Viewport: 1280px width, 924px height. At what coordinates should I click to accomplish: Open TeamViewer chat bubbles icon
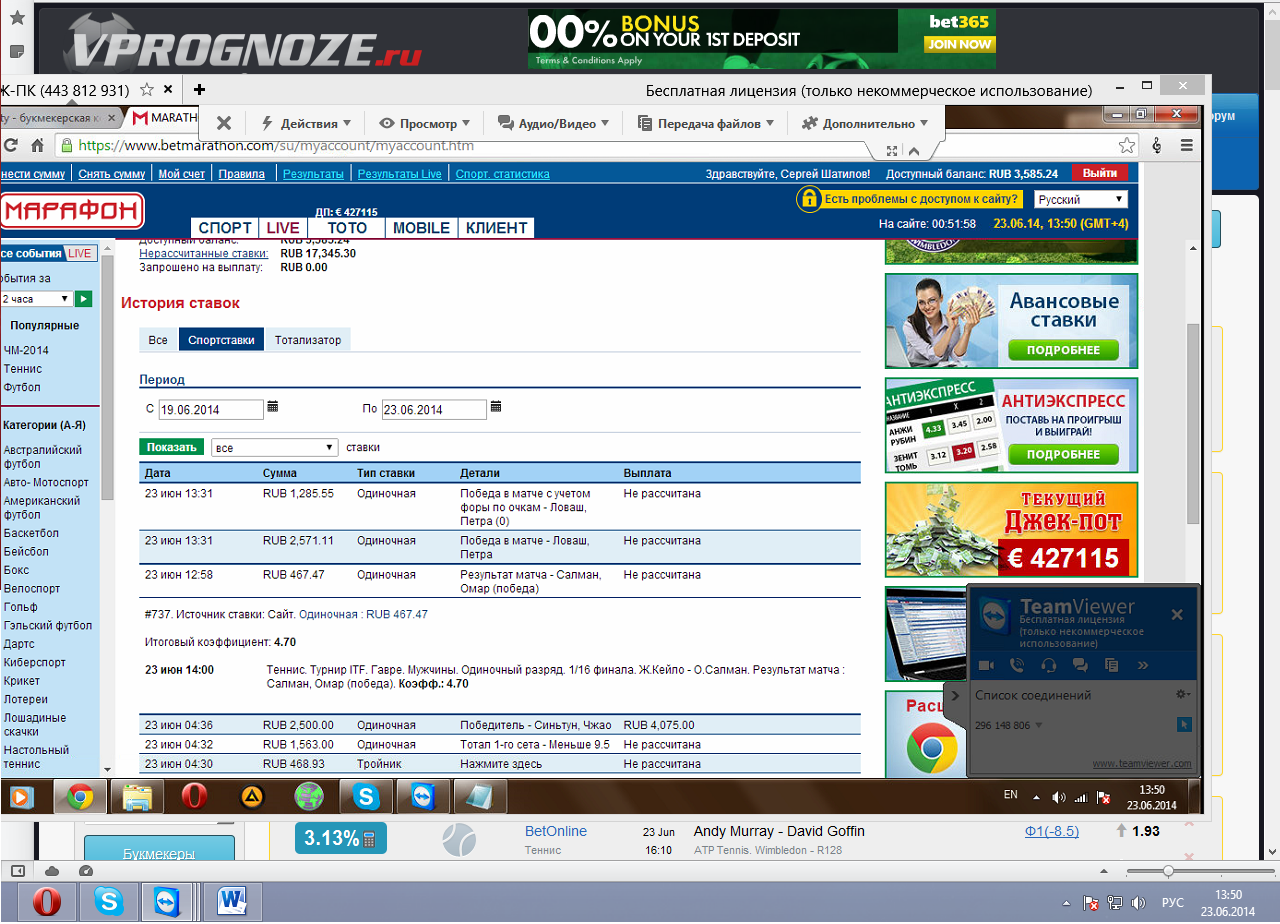pyautogui.click(x=1080, y=665)
